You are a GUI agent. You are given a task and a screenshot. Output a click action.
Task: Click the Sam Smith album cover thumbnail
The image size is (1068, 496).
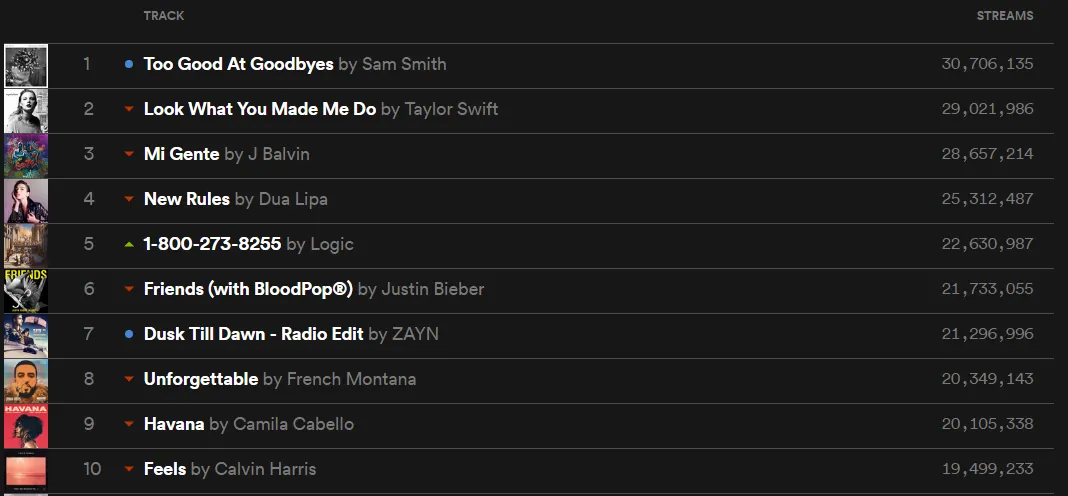click(x=26, y=66)
